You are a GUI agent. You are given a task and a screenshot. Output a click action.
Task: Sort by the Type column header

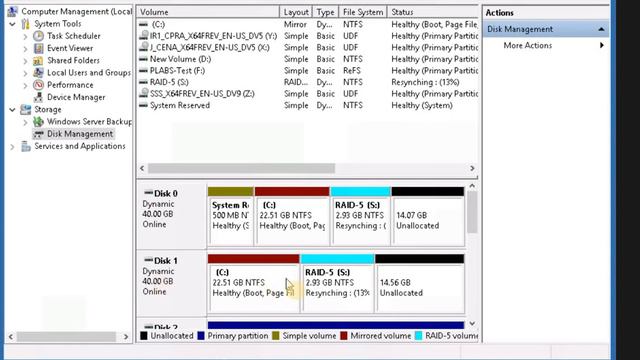coord(325,12)
